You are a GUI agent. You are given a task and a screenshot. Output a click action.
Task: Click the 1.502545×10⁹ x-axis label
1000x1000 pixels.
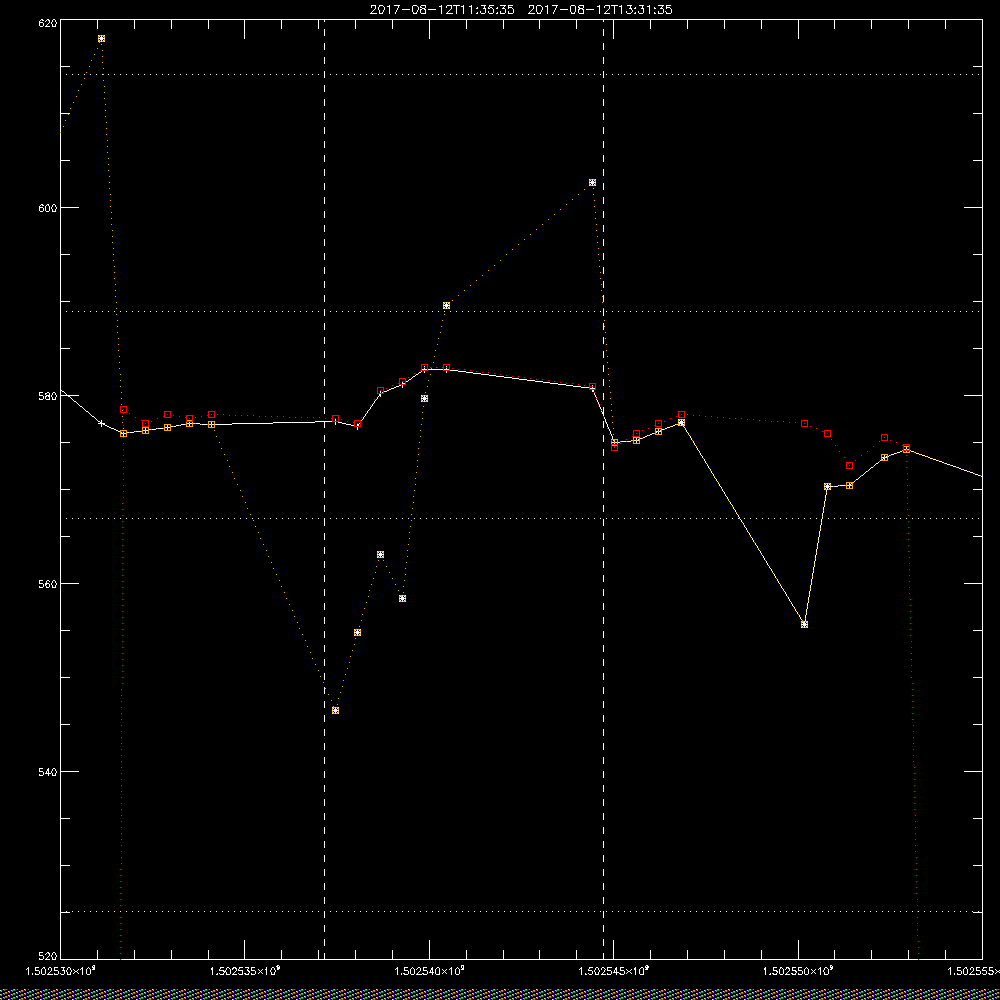pyautogui.click(x=614, y=971)
